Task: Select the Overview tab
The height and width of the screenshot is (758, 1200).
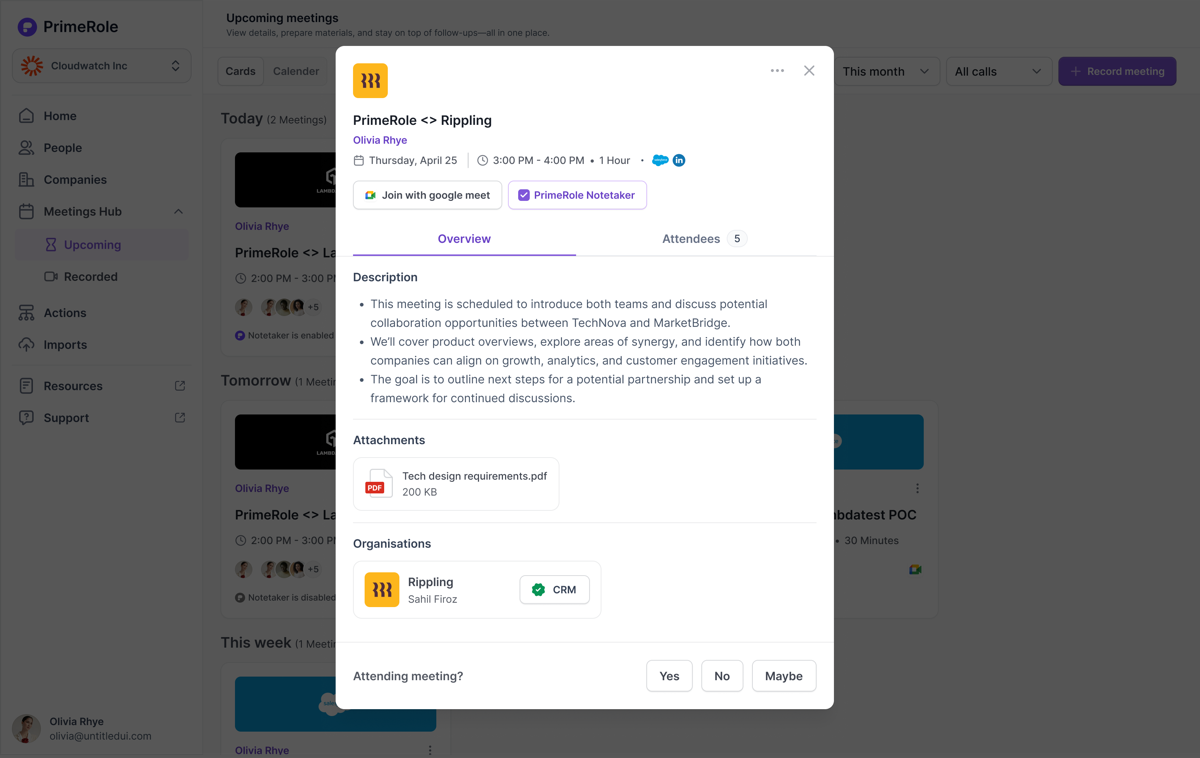Action: (464, 239)
